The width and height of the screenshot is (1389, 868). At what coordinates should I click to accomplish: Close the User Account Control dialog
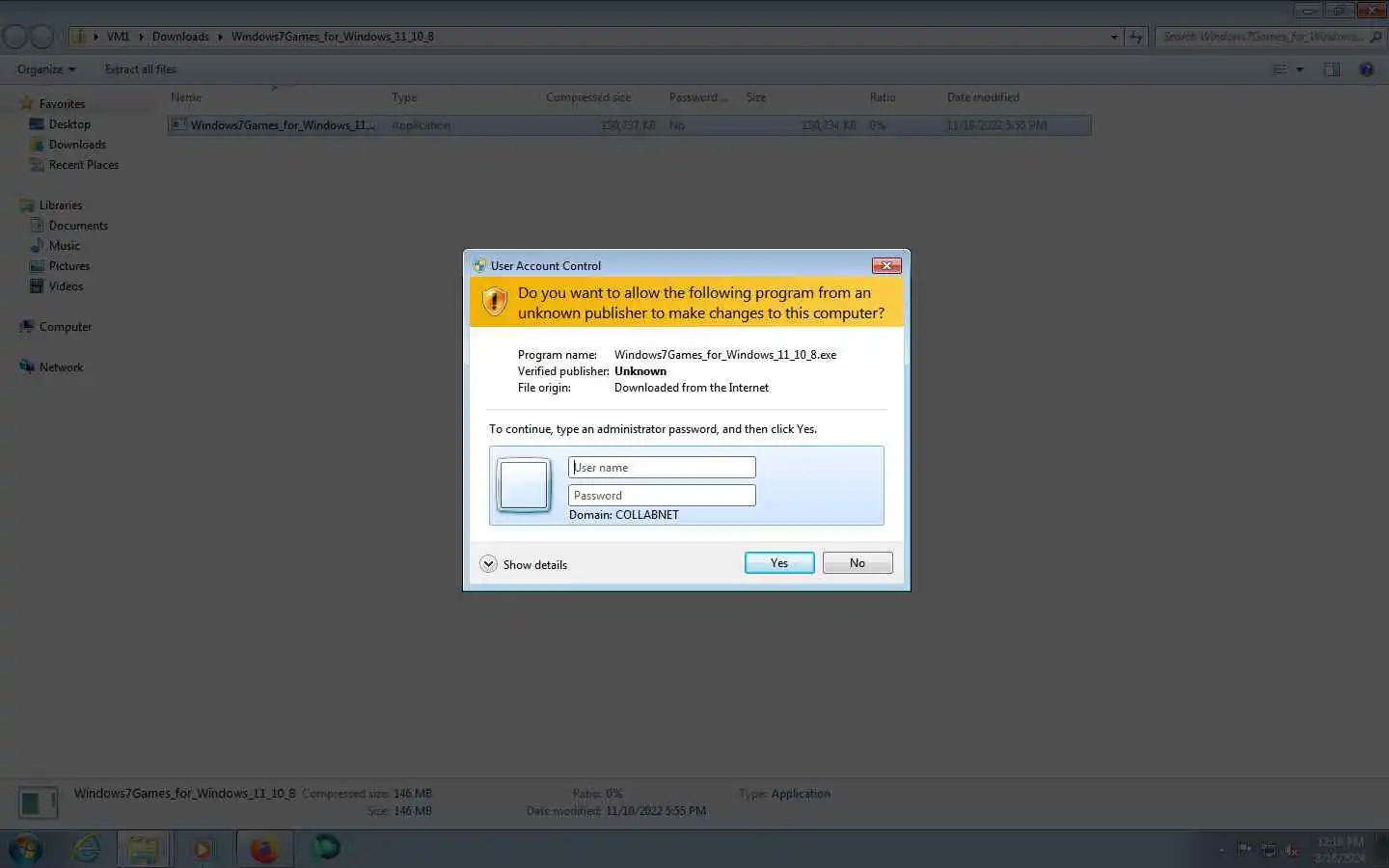886,265
